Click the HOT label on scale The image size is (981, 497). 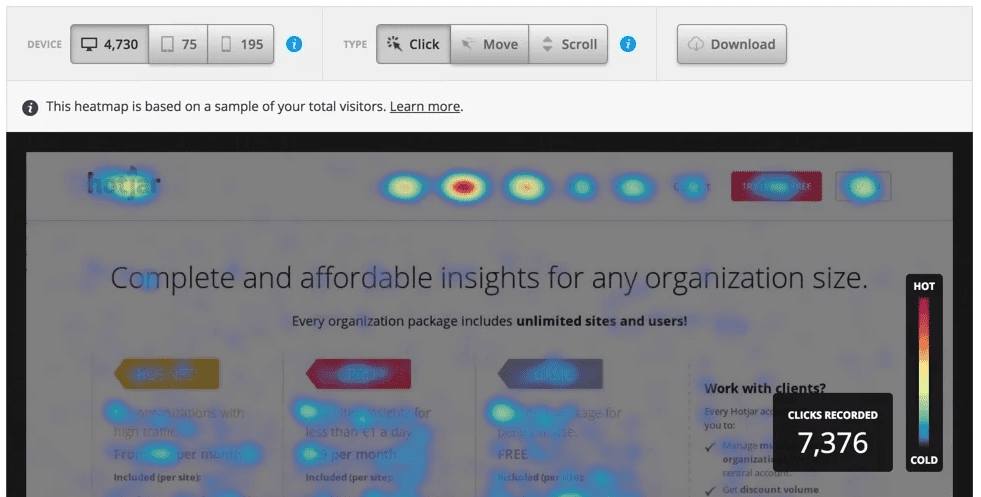coord(924,286)
